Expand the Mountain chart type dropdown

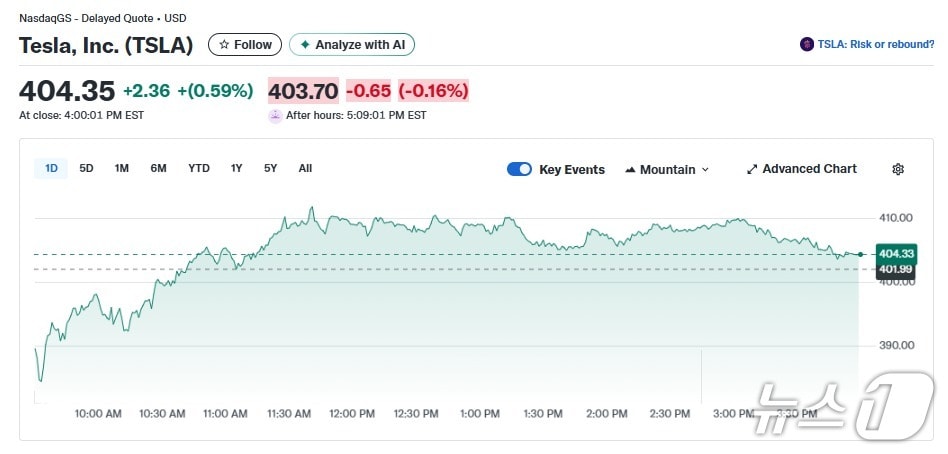click(705, 170)
